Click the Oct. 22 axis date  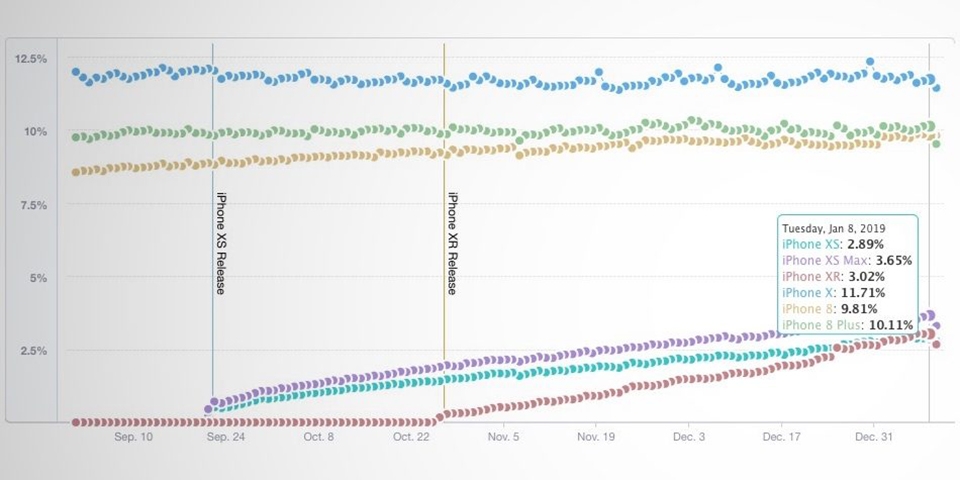pyautogui.click(x=411, y=438)
